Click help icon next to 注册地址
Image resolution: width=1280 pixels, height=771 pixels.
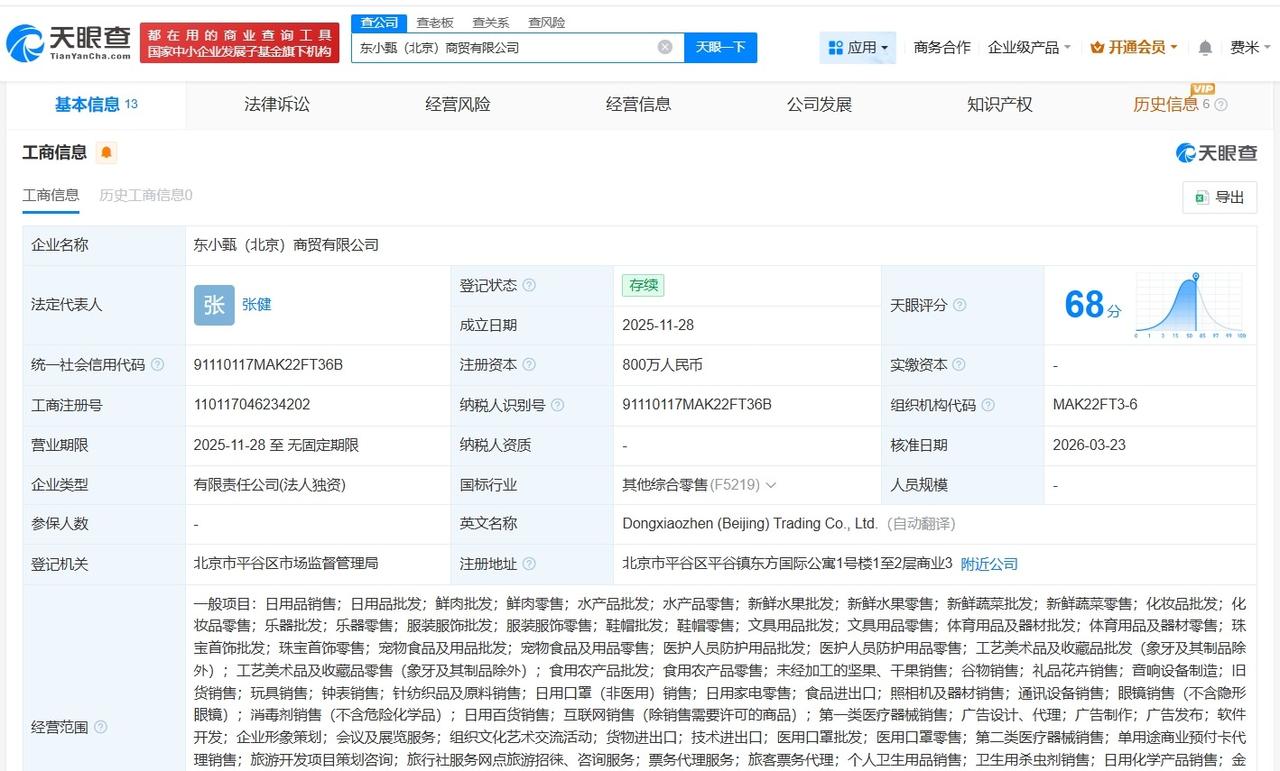529,564
